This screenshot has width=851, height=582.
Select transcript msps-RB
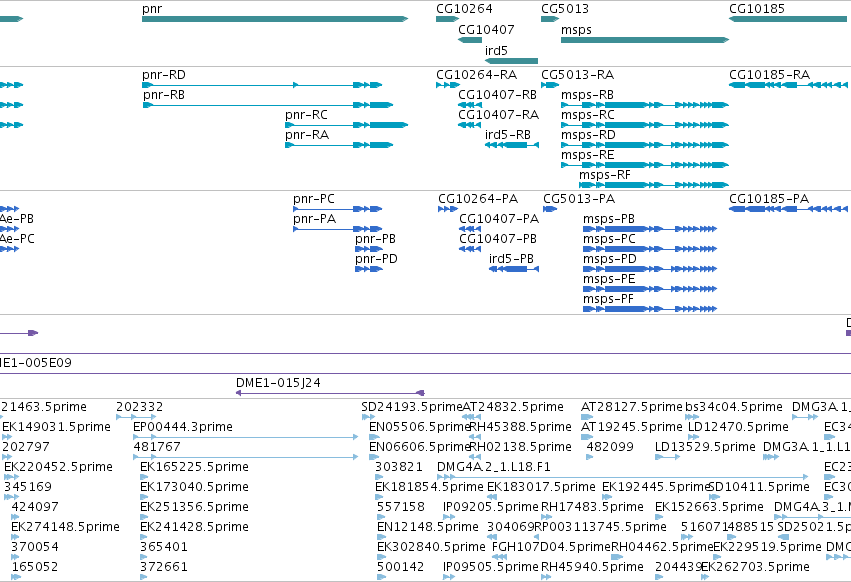(645, 105)
